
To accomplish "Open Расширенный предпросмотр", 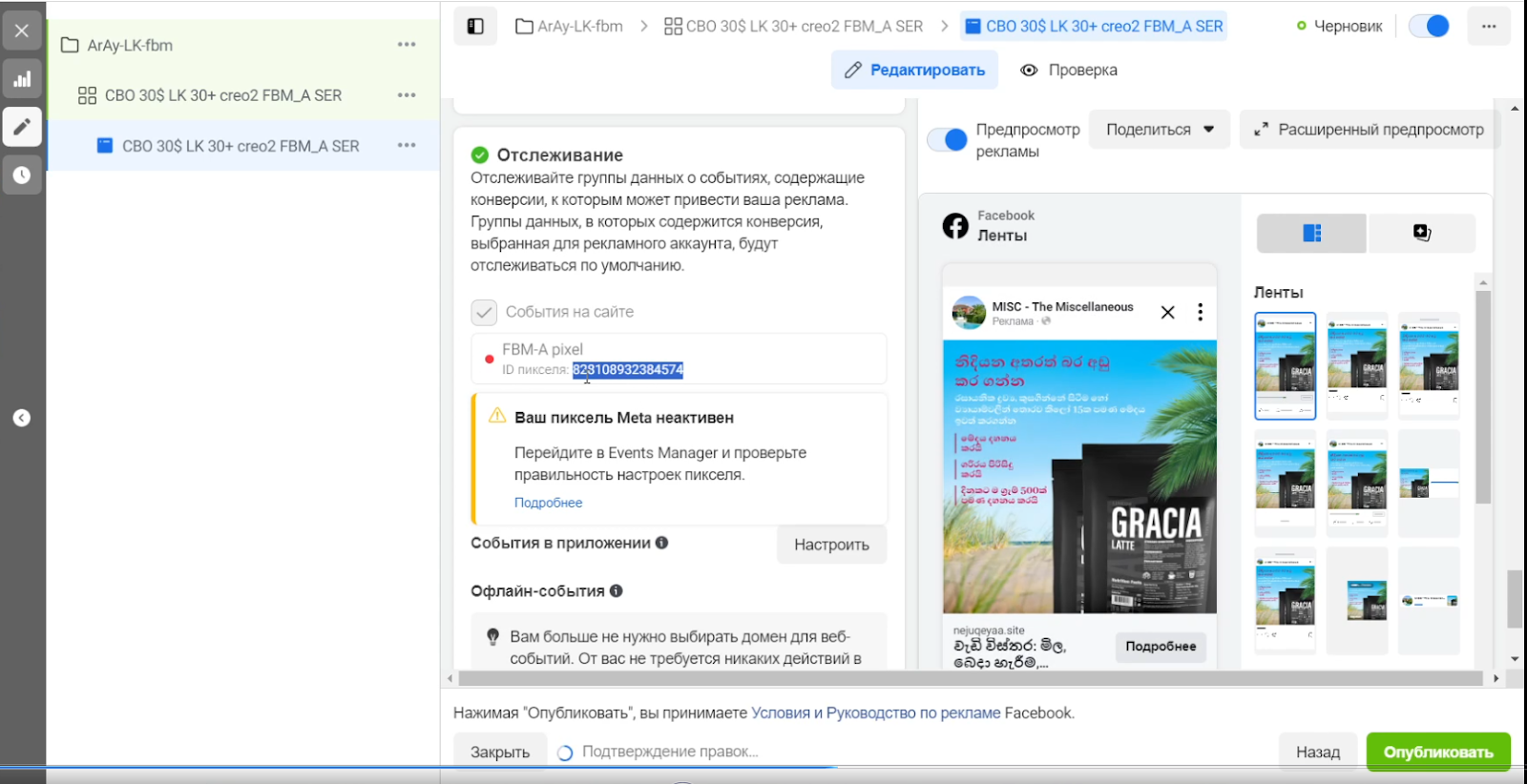I will pos(1369,130).
